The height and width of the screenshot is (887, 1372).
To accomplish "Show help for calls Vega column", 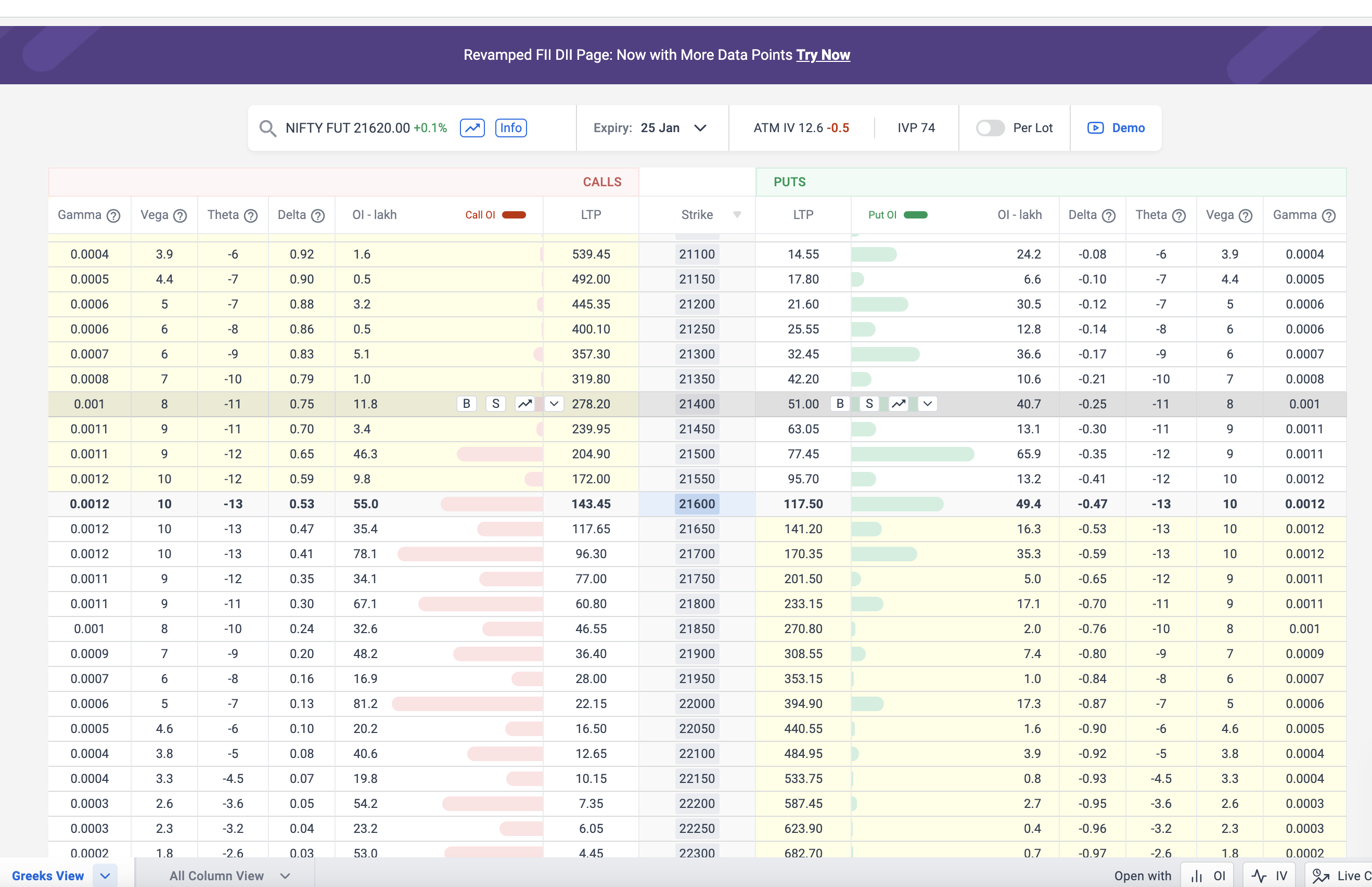I will (181, 215).
